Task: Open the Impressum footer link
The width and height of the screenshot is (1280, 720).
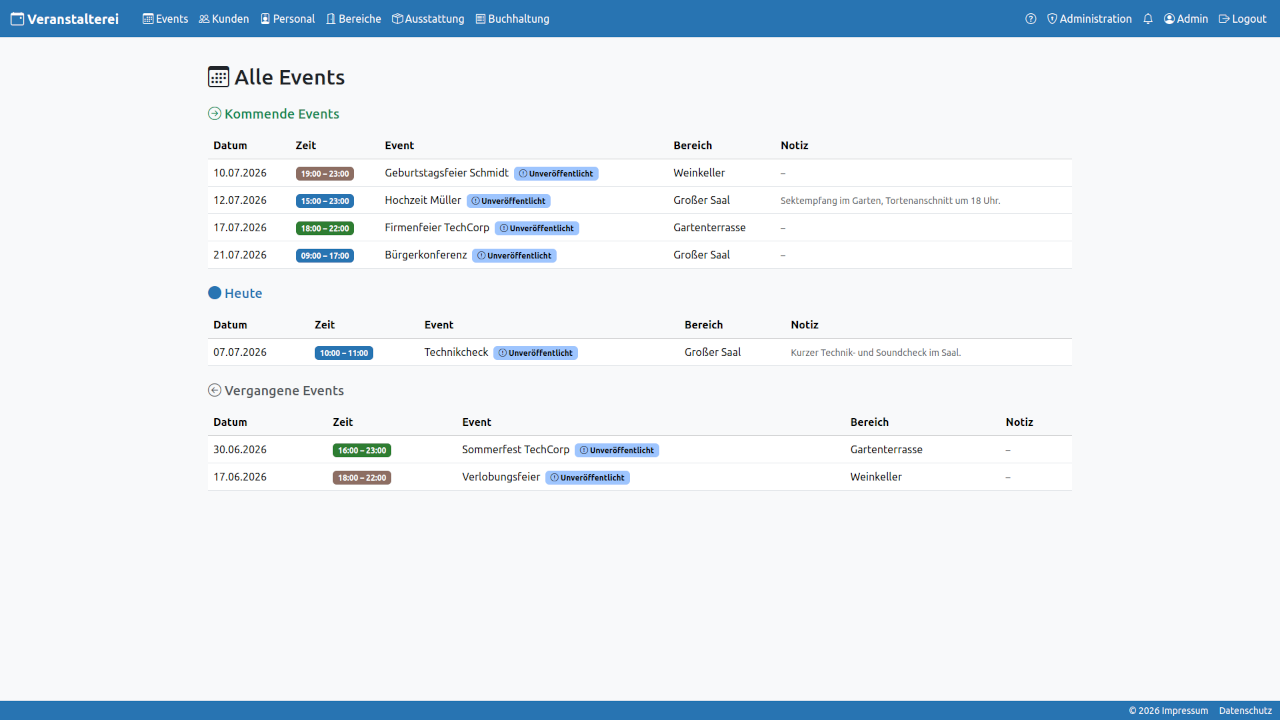Action: pyautogui.click(x=1185, y=711)
